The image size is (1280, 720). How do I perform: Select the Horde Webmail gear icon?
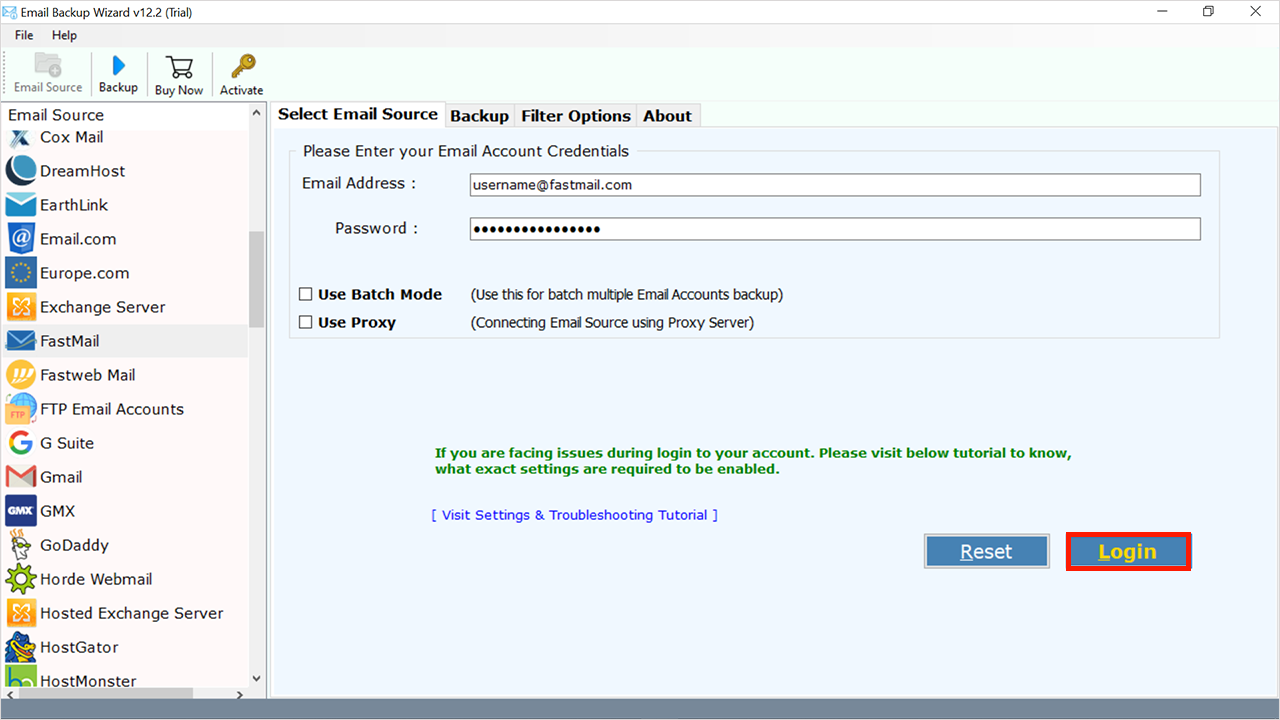[20, 579]
